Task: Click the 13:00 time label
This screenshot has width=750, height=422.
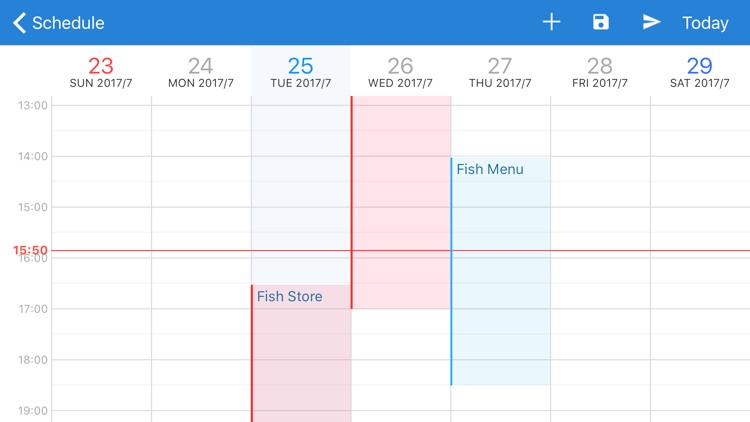Action: pyautogui.click(x=33, y=105)
